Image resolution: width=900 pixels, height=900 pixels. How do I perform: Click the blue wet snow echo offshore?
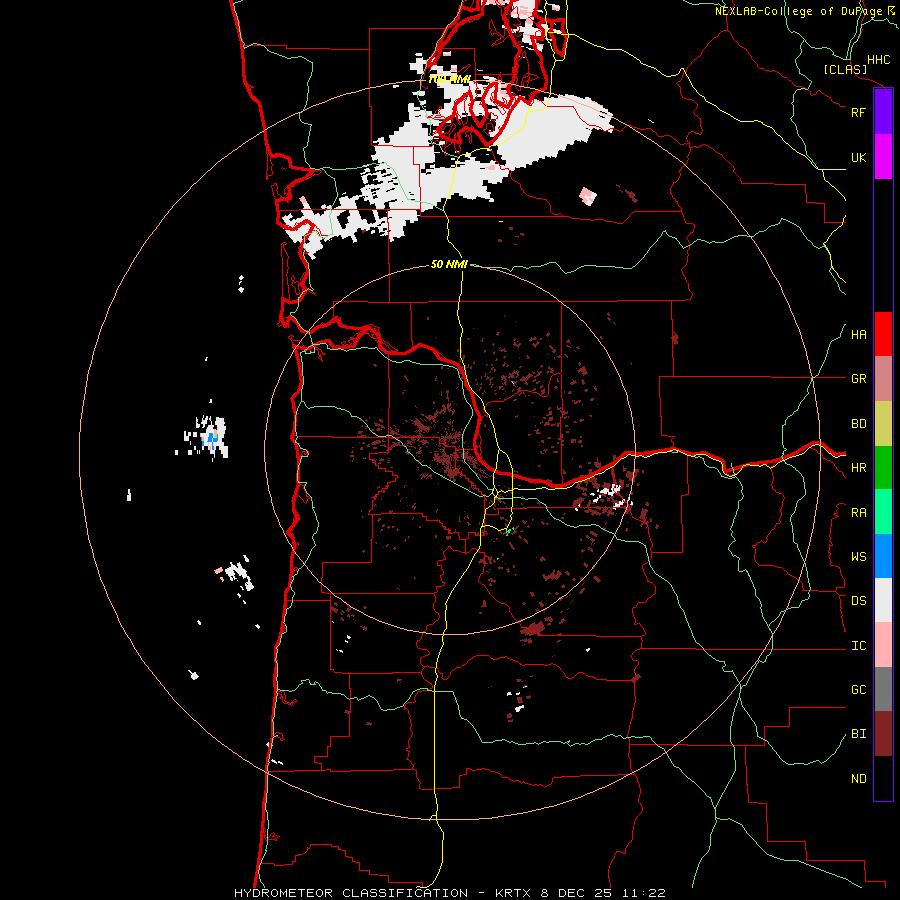(x=212, y=440)
